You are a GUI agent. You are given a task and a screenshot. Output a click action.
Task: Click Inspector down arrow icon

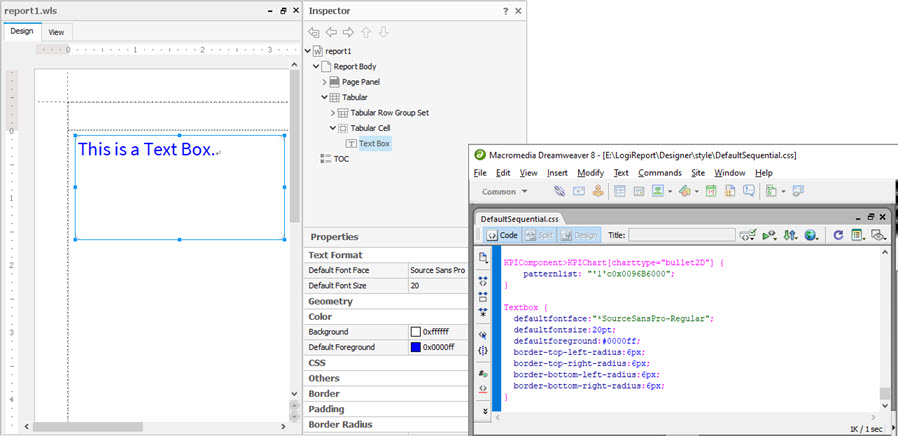(x=384, y=33)
